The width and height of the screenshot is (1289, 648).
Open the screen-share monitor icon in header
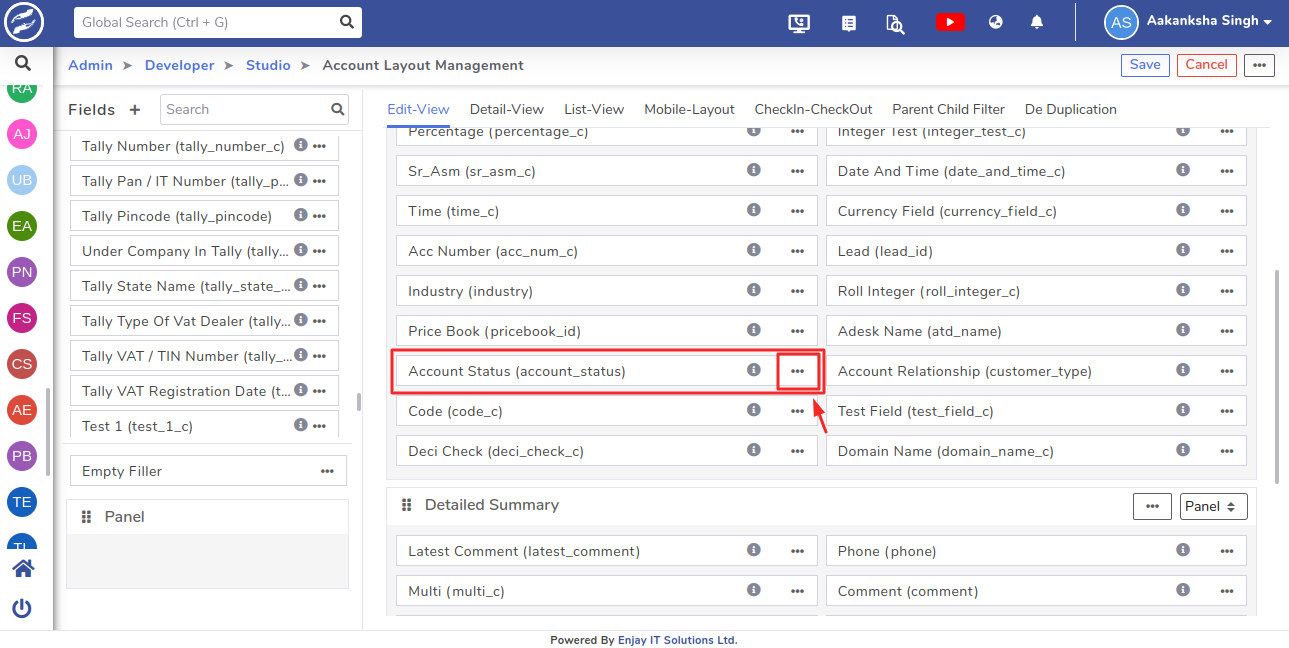(x=798, y=22)
